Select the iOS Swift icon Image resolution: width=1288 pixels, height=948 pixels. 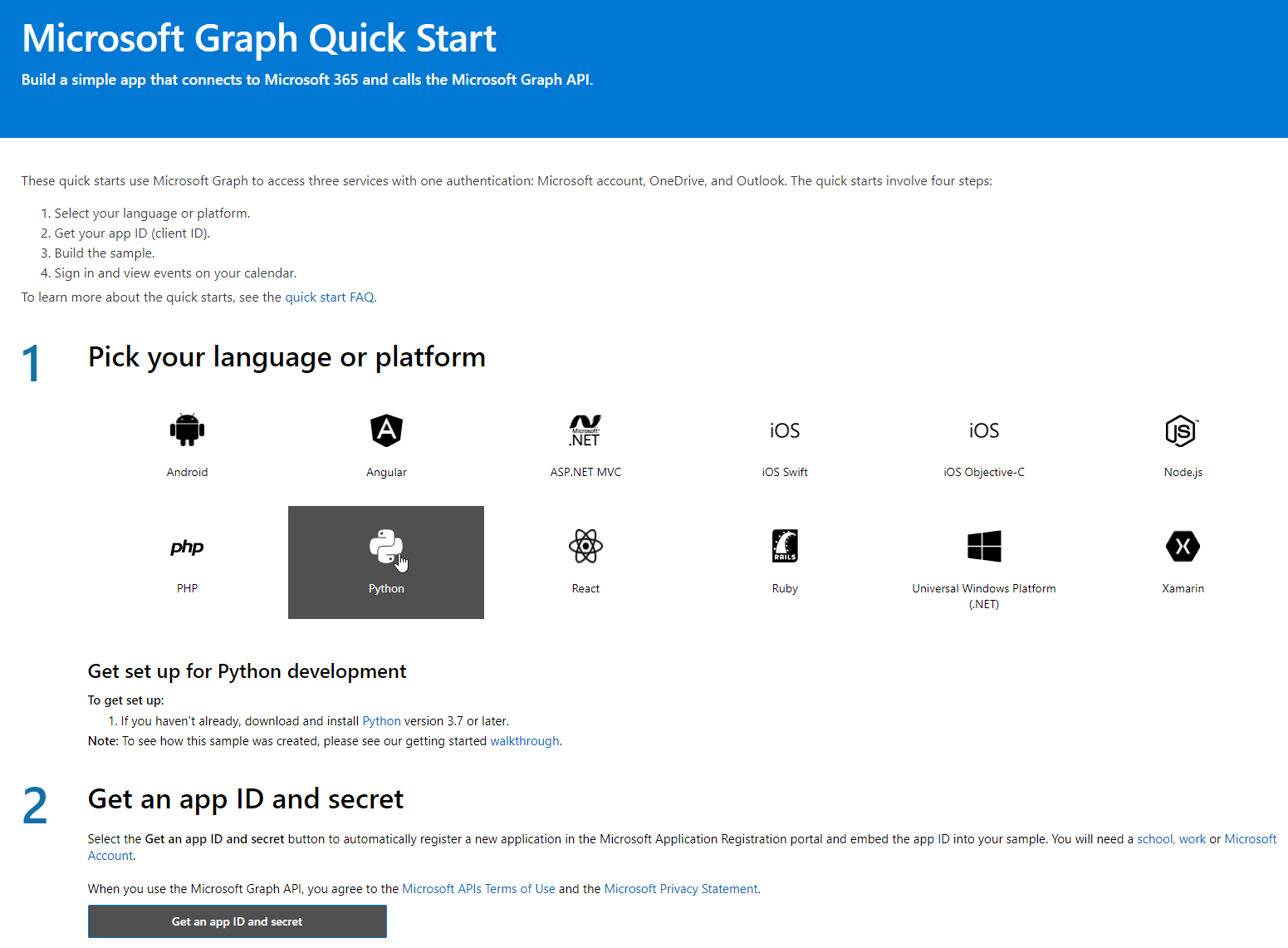(x=785, y=430)
